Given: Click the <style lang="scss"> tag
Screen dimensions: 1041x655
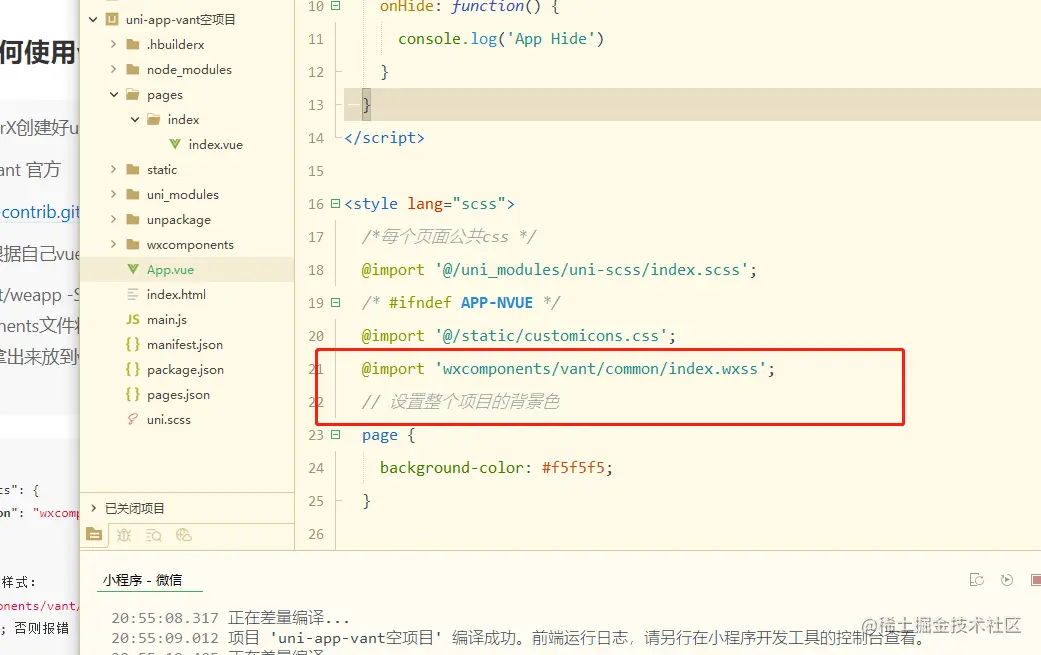Looking at the screenshot, I should [x=429, y=204].
